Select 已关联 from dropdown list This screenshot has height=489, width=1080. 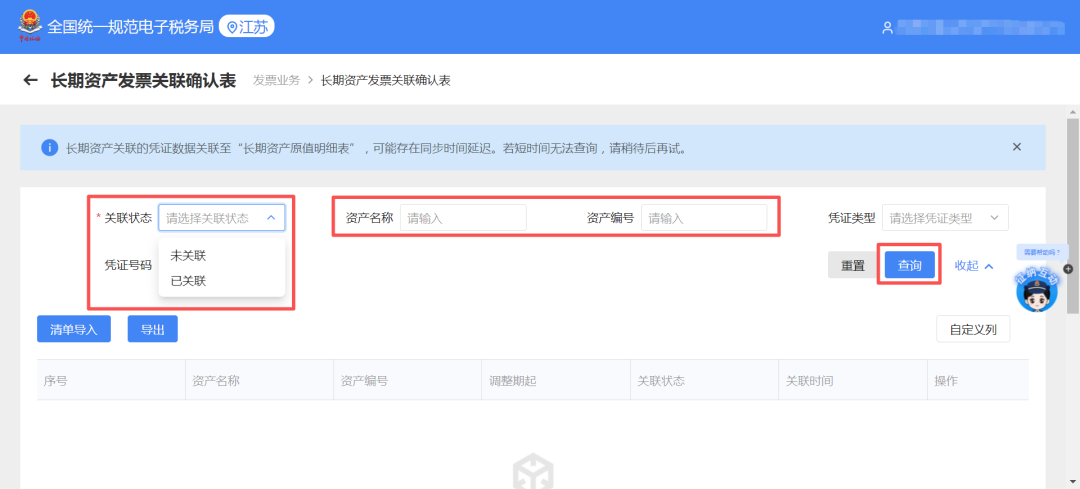coord(188,281)
